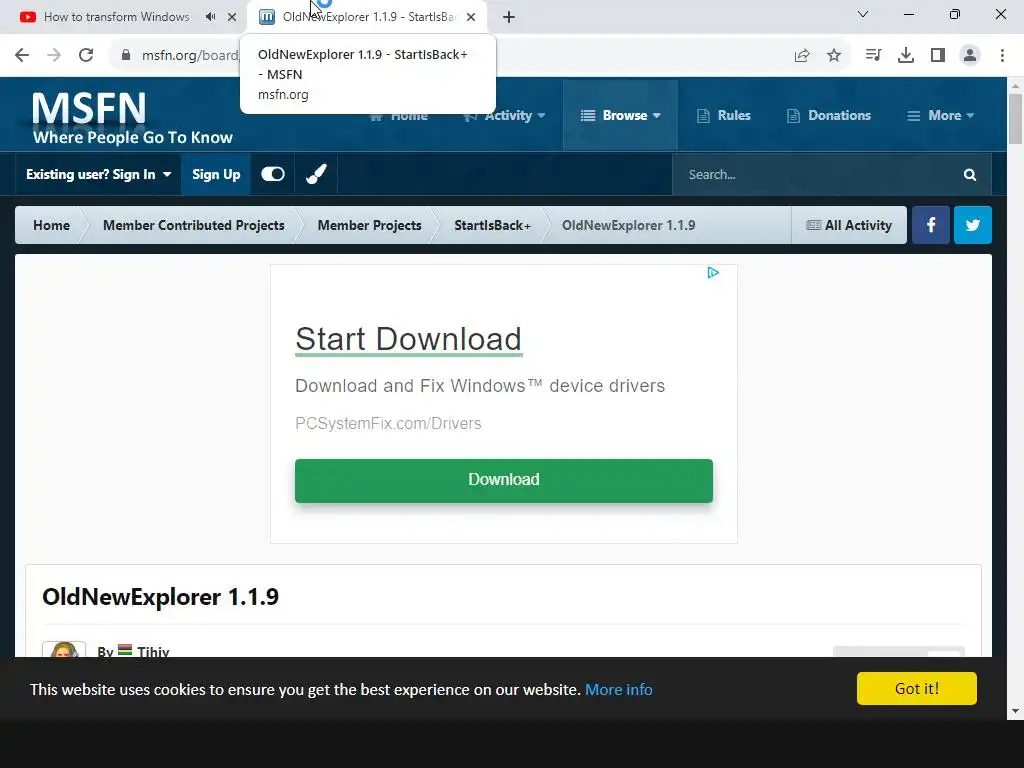Click the author name Tihiy
Image resolution: width=1024 pixels, height=768 pixels.
(x=153, y=652)
